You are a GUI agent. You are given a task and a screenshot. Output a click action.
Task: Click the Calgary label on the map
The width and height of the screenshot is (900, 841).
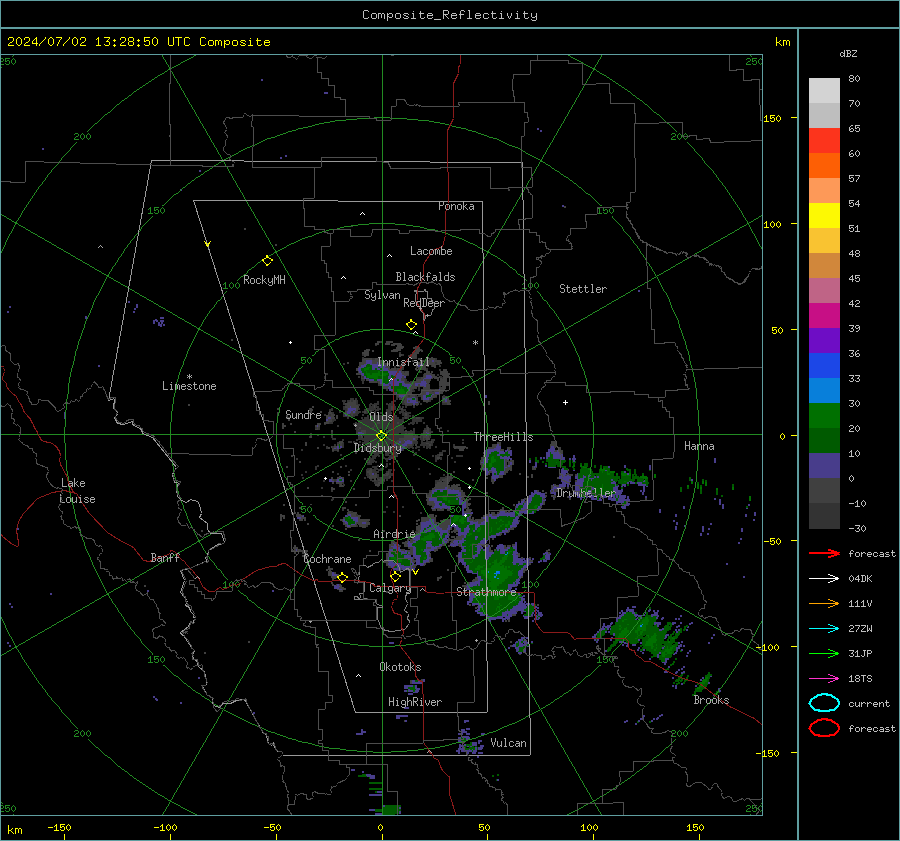390,588
